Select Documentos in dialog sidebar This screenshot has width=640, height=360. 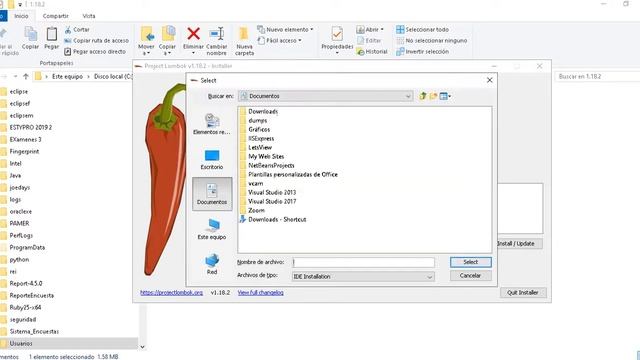(x=212, y=194)
